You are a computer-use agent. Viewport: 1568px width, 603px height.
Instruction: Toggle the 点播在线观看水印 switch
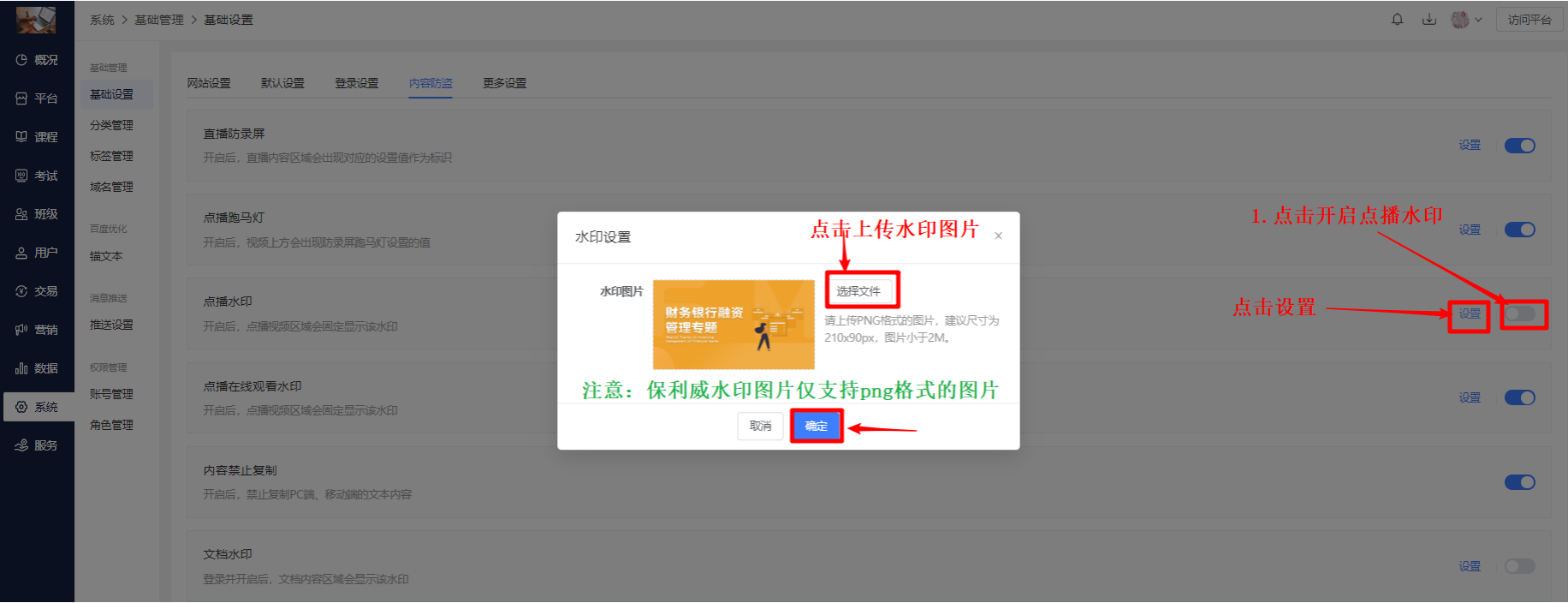(x=1520, y=397)
